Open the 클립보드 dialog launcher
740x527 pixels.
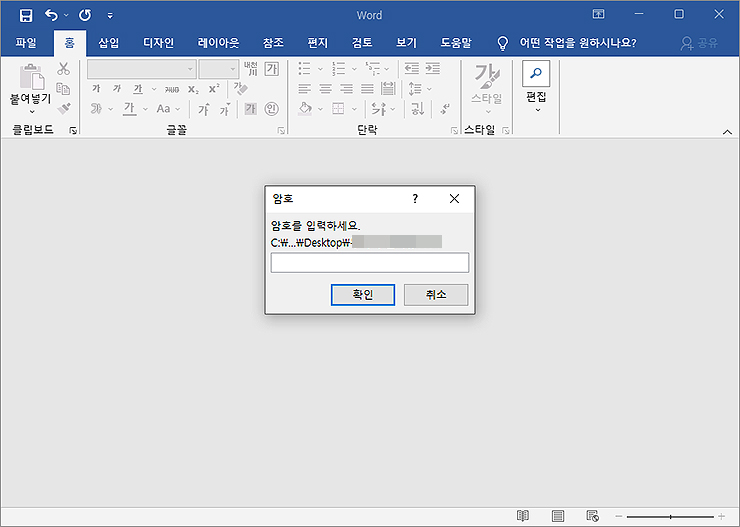click(x=73, y=130)
